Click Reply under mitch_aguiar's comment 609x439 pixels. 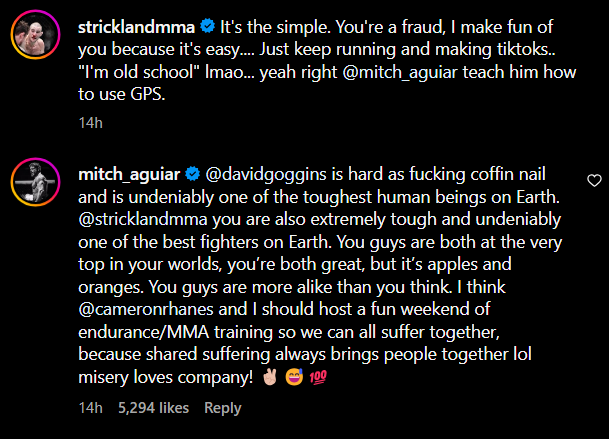coord(223,408)
